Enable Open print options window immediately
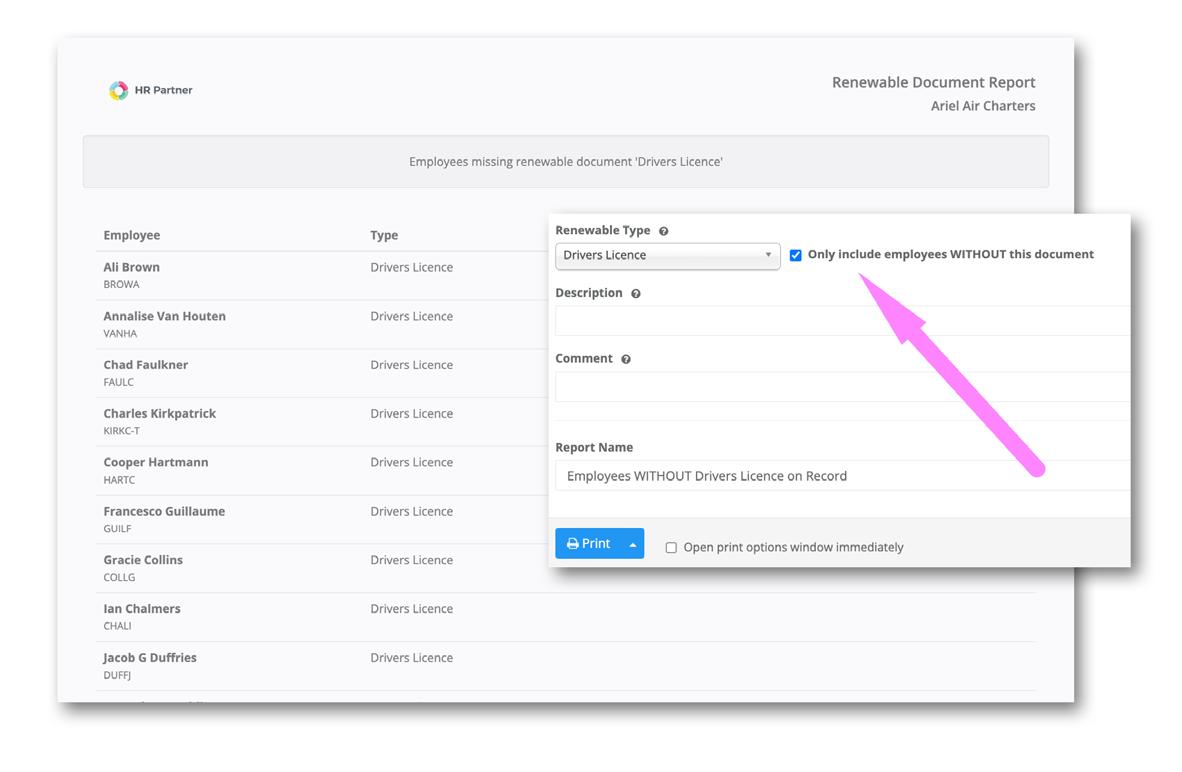This screenshot has width=1182, height=772. (x=671, y=548)
